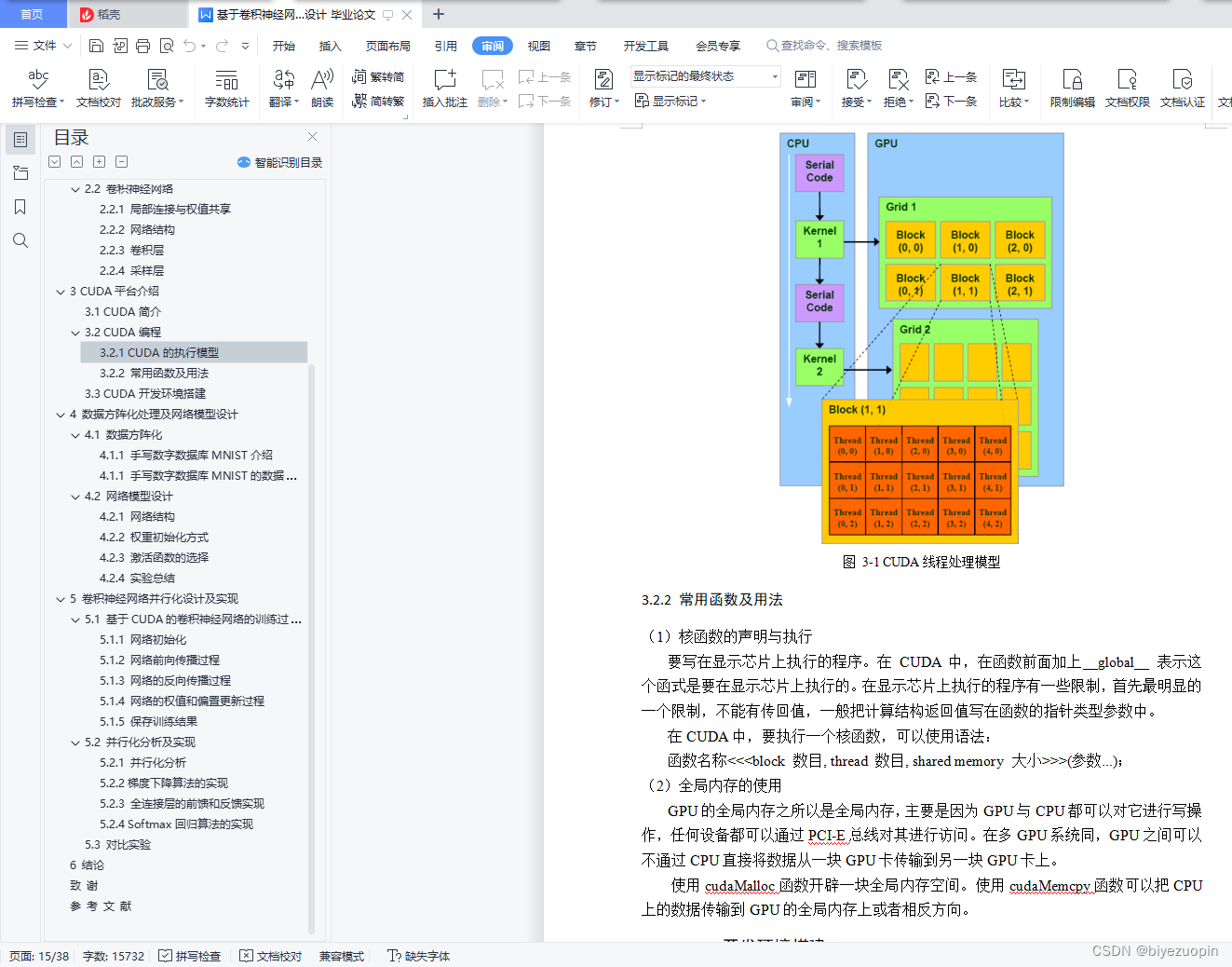
Task: Click 缺失字体 in status bar
Action: pos(419,956)
